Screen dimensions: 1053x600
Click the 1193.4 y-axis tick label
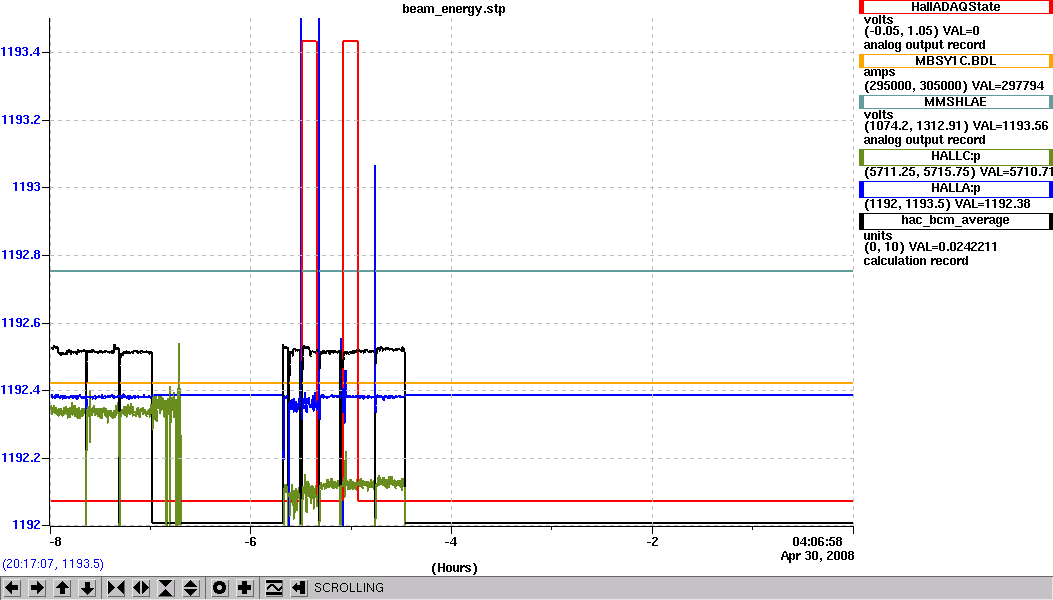(x=21, y=52)
